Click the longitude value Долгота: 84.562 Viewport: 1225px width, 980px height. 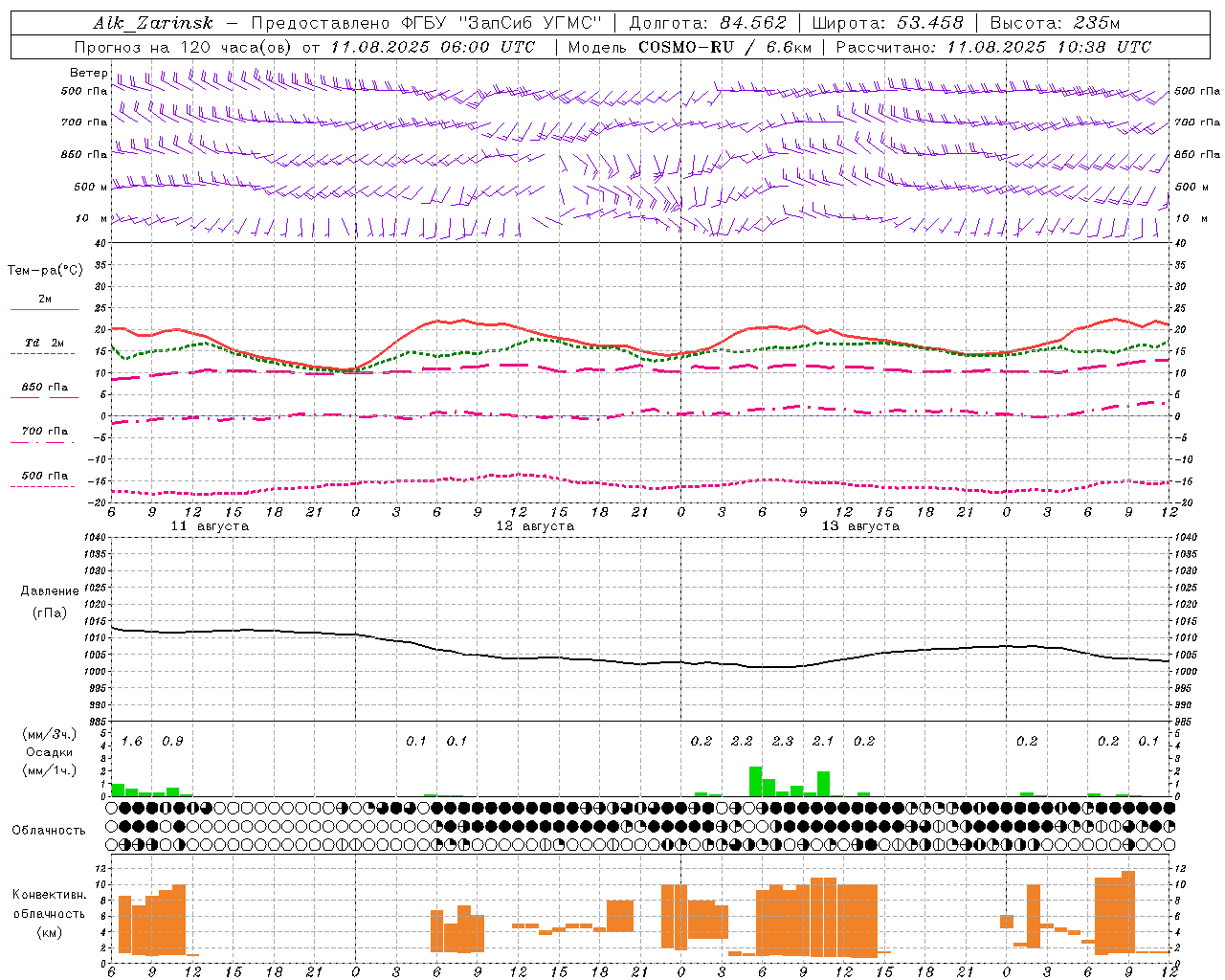(707, 23)
